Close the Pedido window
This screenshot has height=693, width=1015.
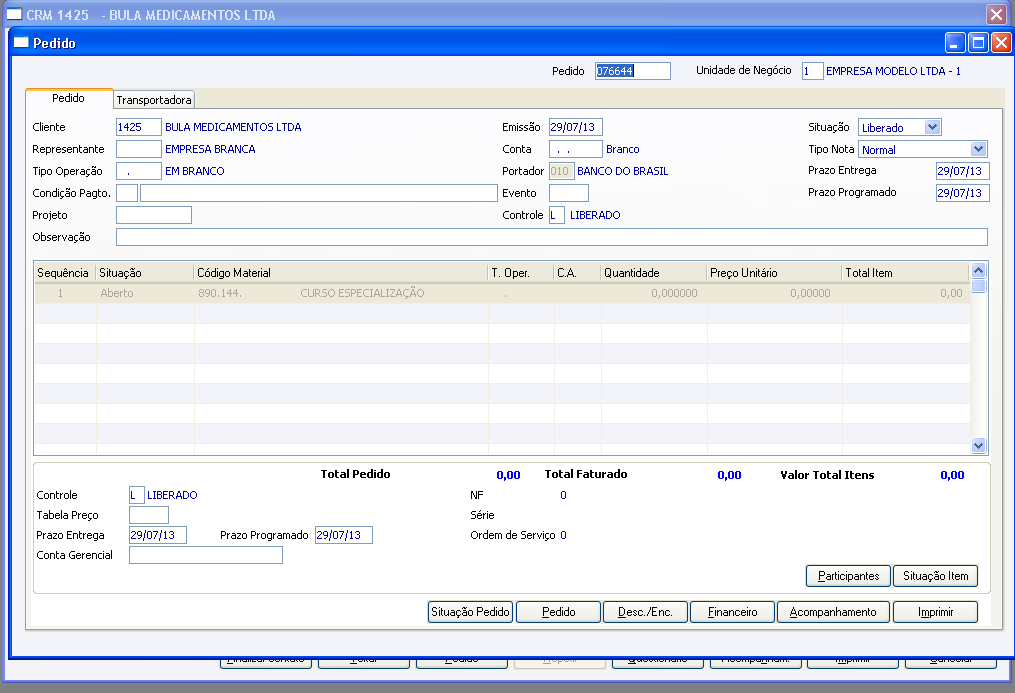point(1001,43)
